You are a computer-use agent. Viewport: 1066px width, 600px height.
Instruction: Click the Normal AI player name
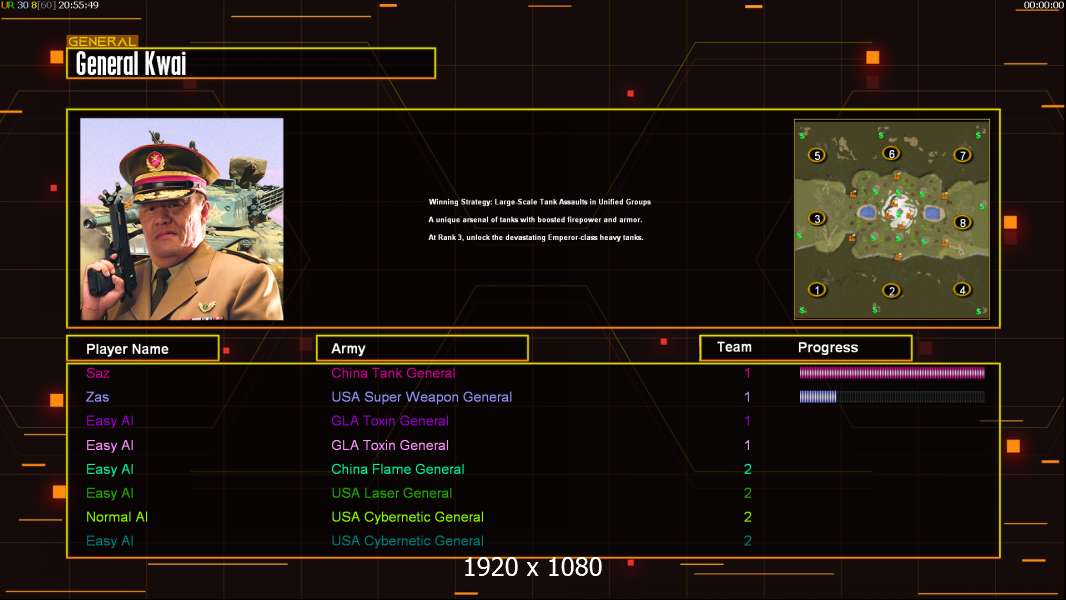pos(117,517)
